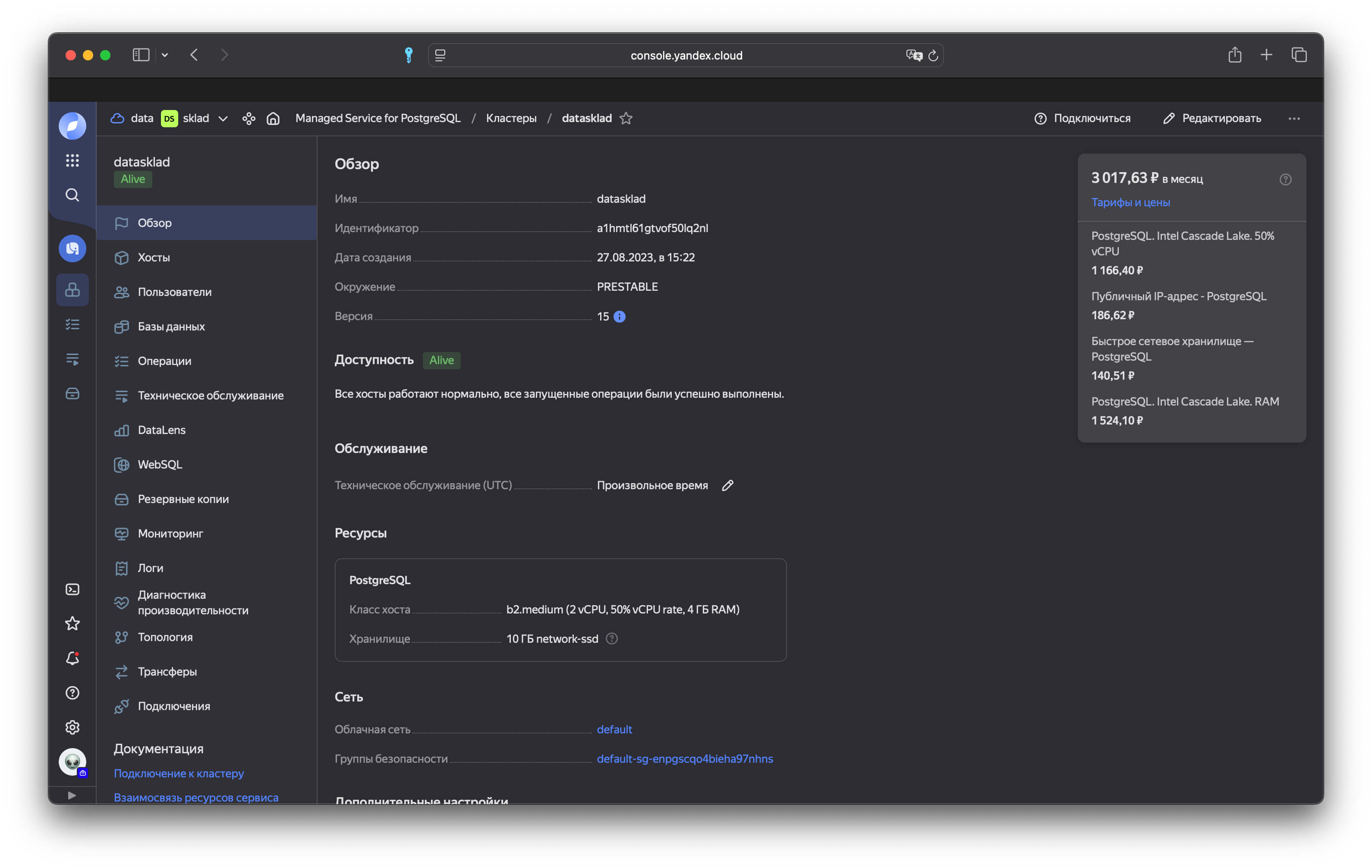This screenshot has width=1372, height=868.
Task: Open the Операции section
Action: 206,361
